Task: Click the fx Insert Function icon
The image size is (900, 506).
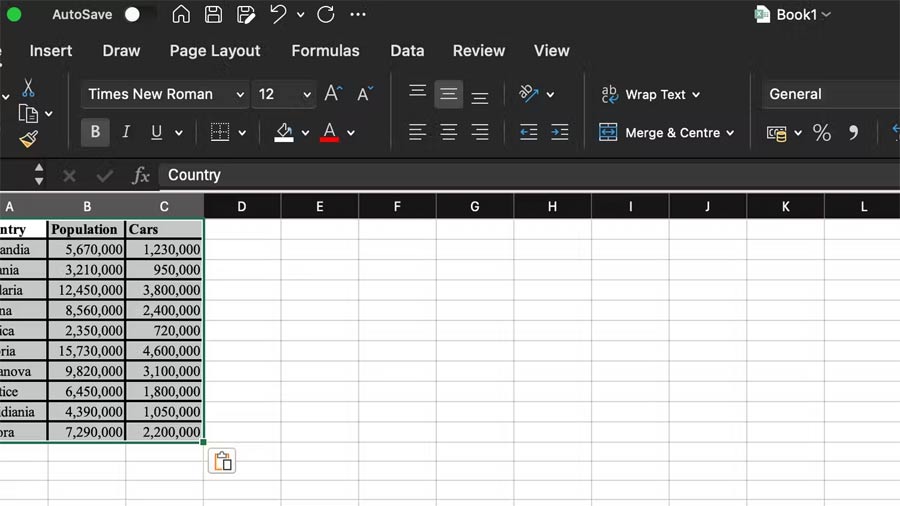Action: pos(141,176)
